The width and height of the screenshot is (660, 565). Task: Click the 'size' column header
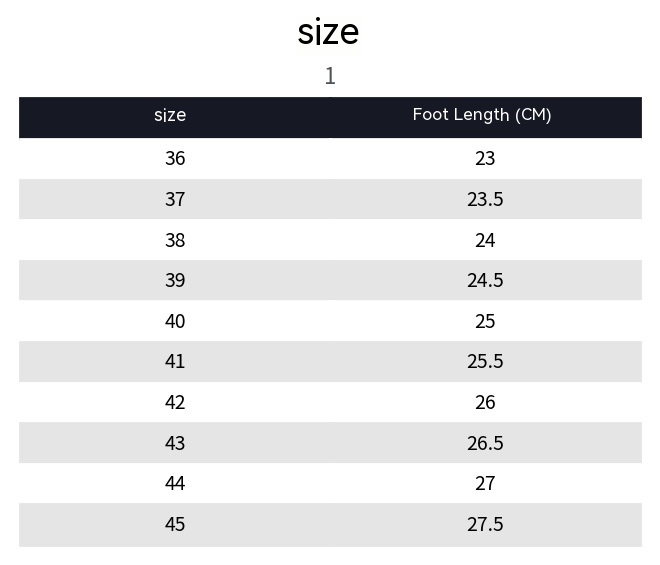coord(170,115)
